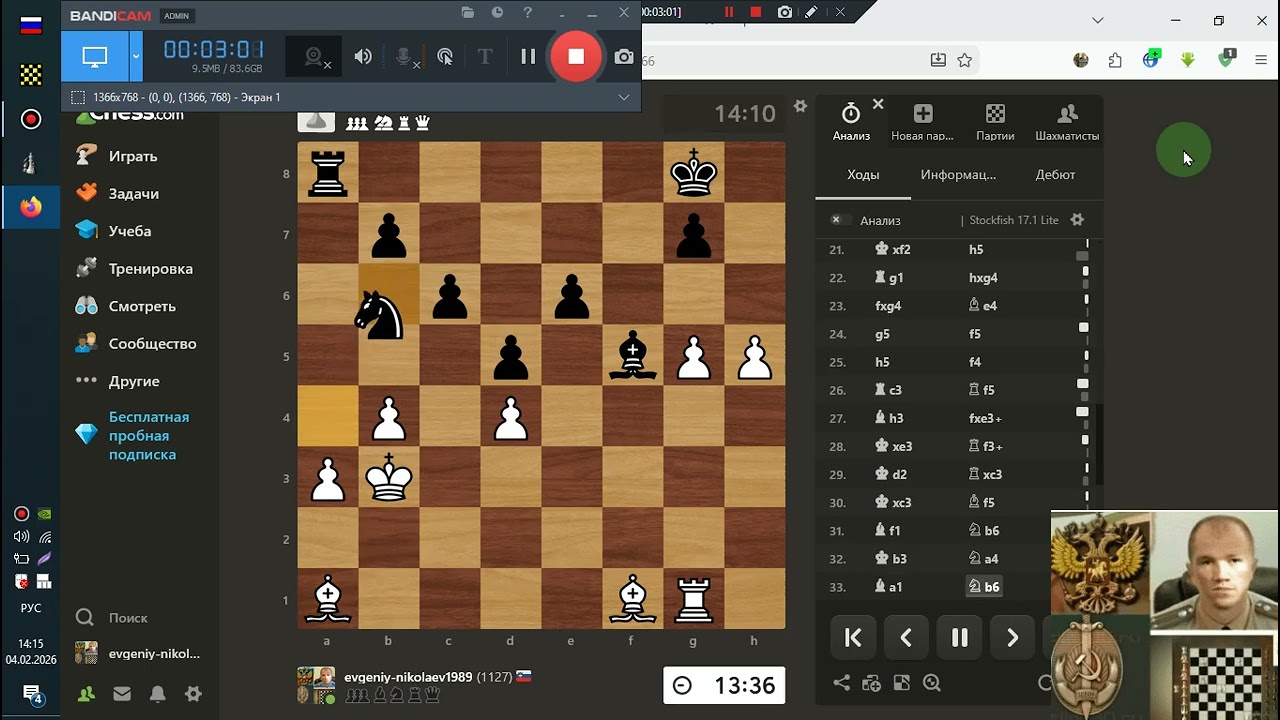
Task: Open Bandicam recording mode dropdown arrow
Action: click(136, 57)
